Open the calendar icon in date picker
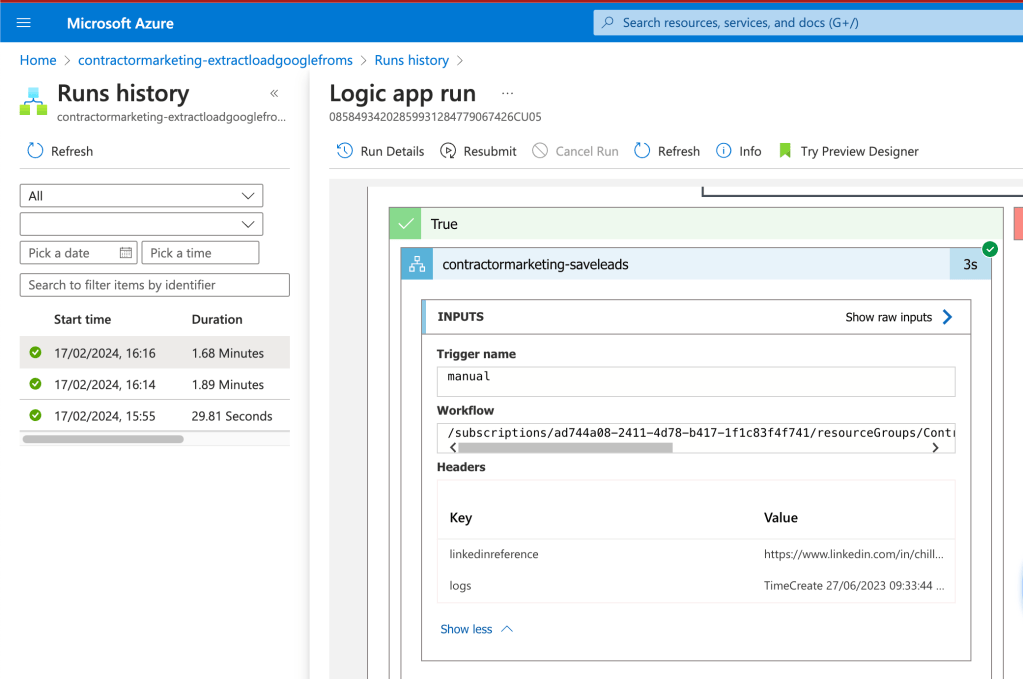The image size is (1023, 679). (126, 252)
